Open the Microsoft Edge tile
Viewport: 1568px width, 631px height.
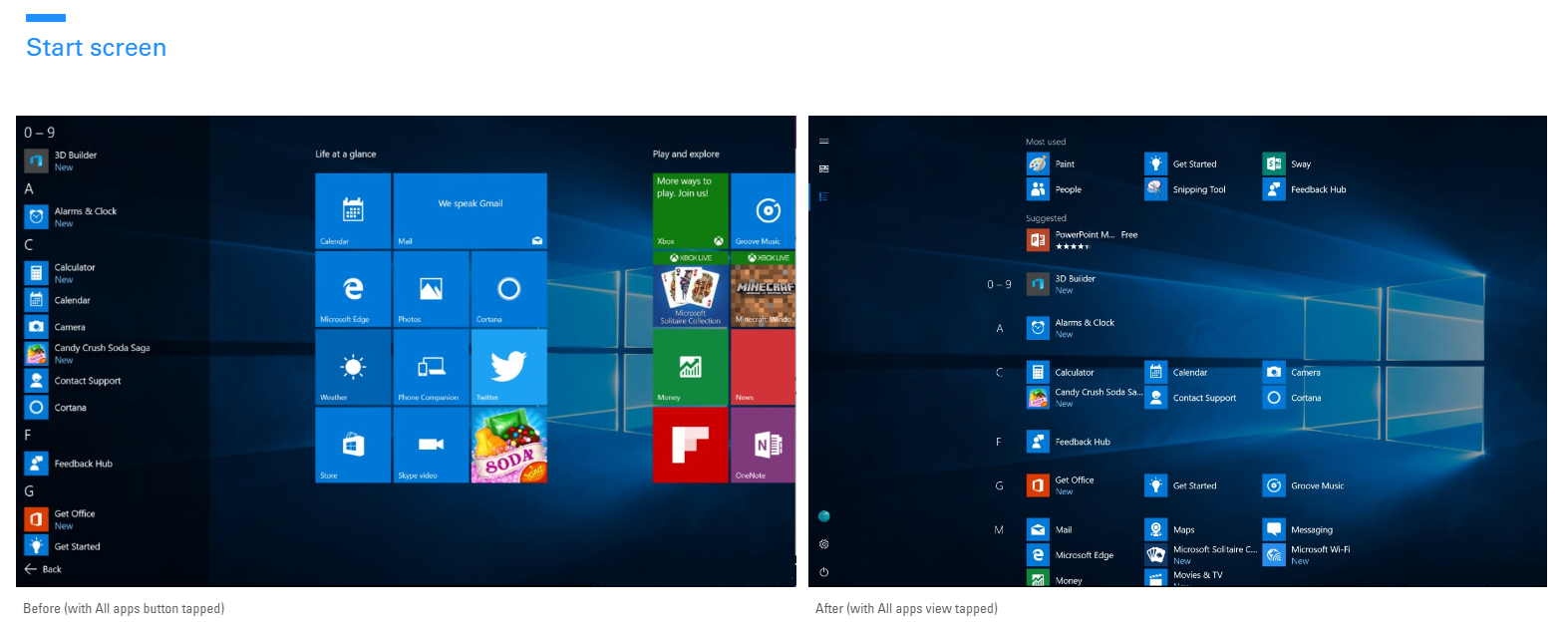tap(353, 289)
